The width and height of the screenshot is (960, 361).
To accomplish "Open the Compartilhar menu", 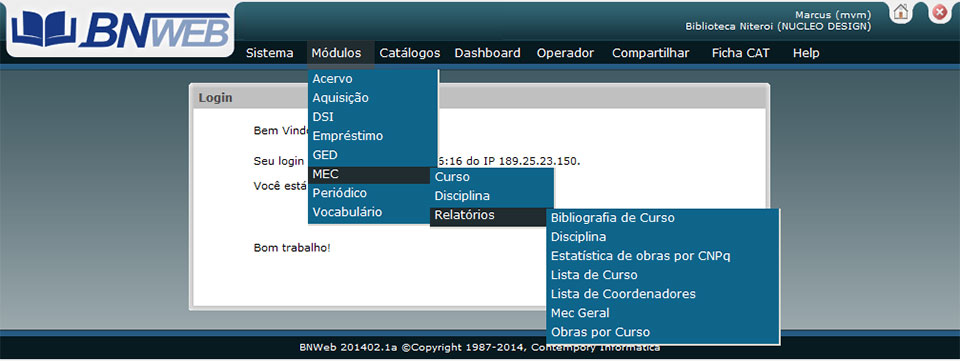I will tap(650, 53).
